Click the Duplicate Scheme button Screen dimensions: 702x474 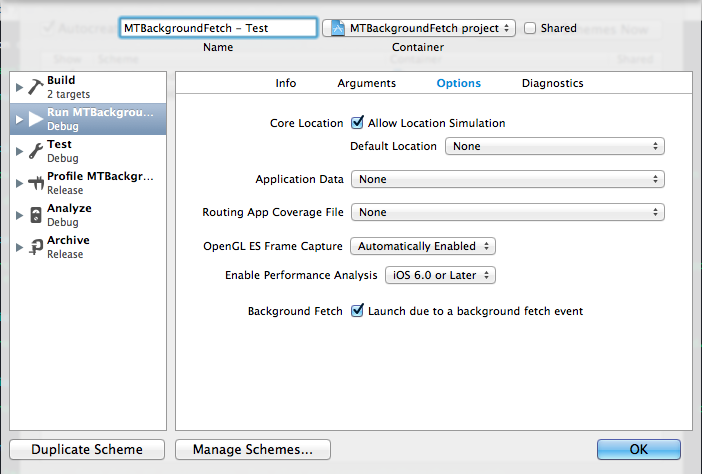(x=87, y=449)
